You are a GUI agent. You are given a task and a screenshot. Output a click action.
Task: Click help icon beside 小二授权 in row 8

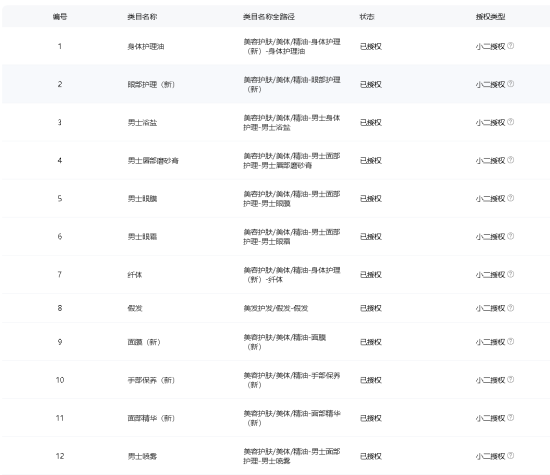pyautogui.click(x=511, y=308)
